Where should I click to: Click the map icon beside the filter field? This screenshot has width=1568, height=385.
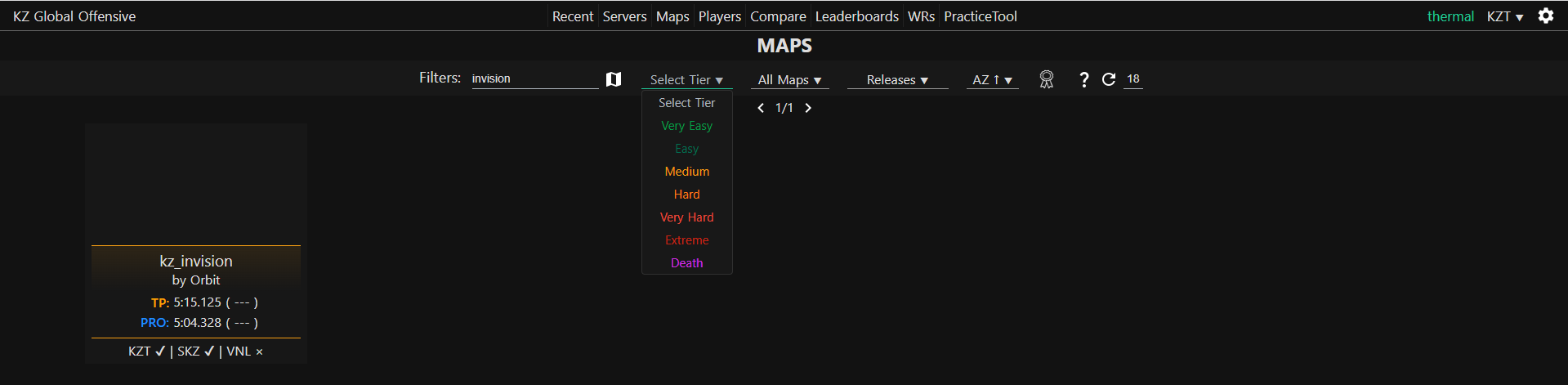click(x=614, y=79)
